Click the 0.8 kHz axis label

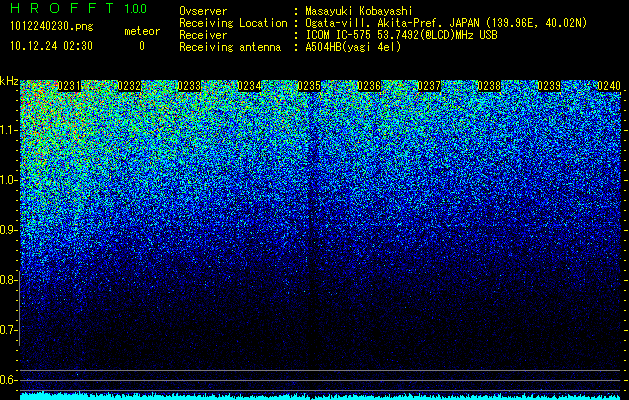click(9, 280)
